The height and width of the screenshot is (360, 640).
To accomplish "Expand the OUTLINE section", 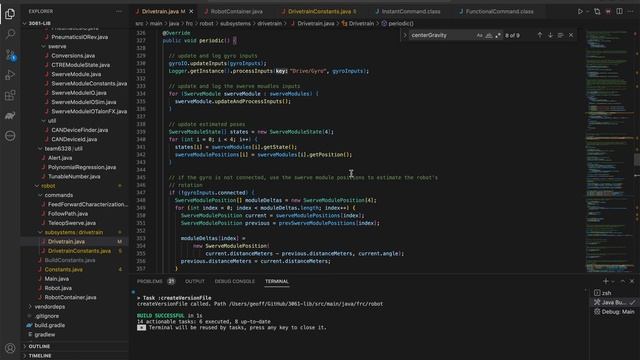I will (x=39, y=346).
